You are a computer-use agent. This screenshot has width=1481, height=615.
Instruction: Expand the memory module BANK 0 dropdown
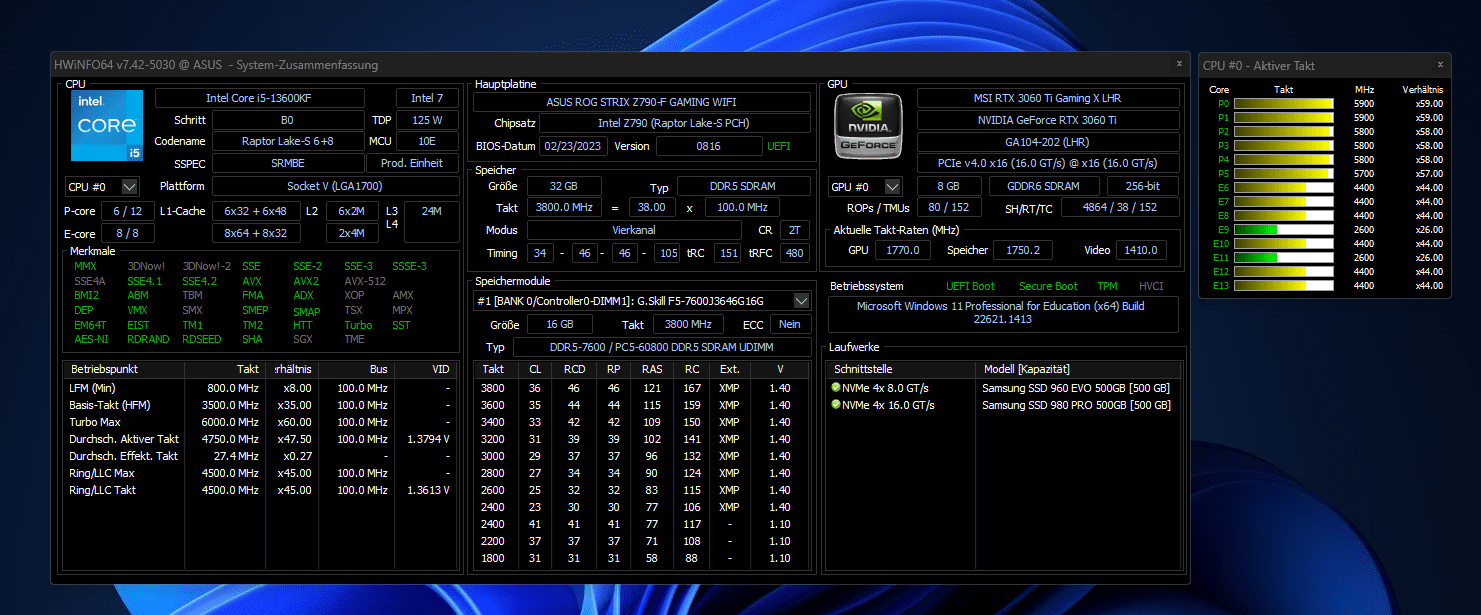(x=801, y=300)
